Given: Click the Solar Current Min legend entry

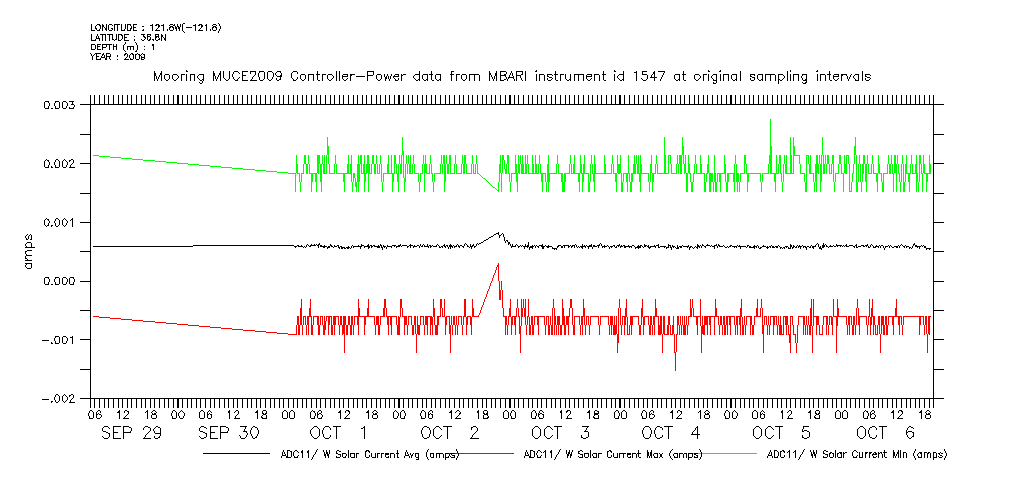Looking at the screenshot, I should point(856,455).
